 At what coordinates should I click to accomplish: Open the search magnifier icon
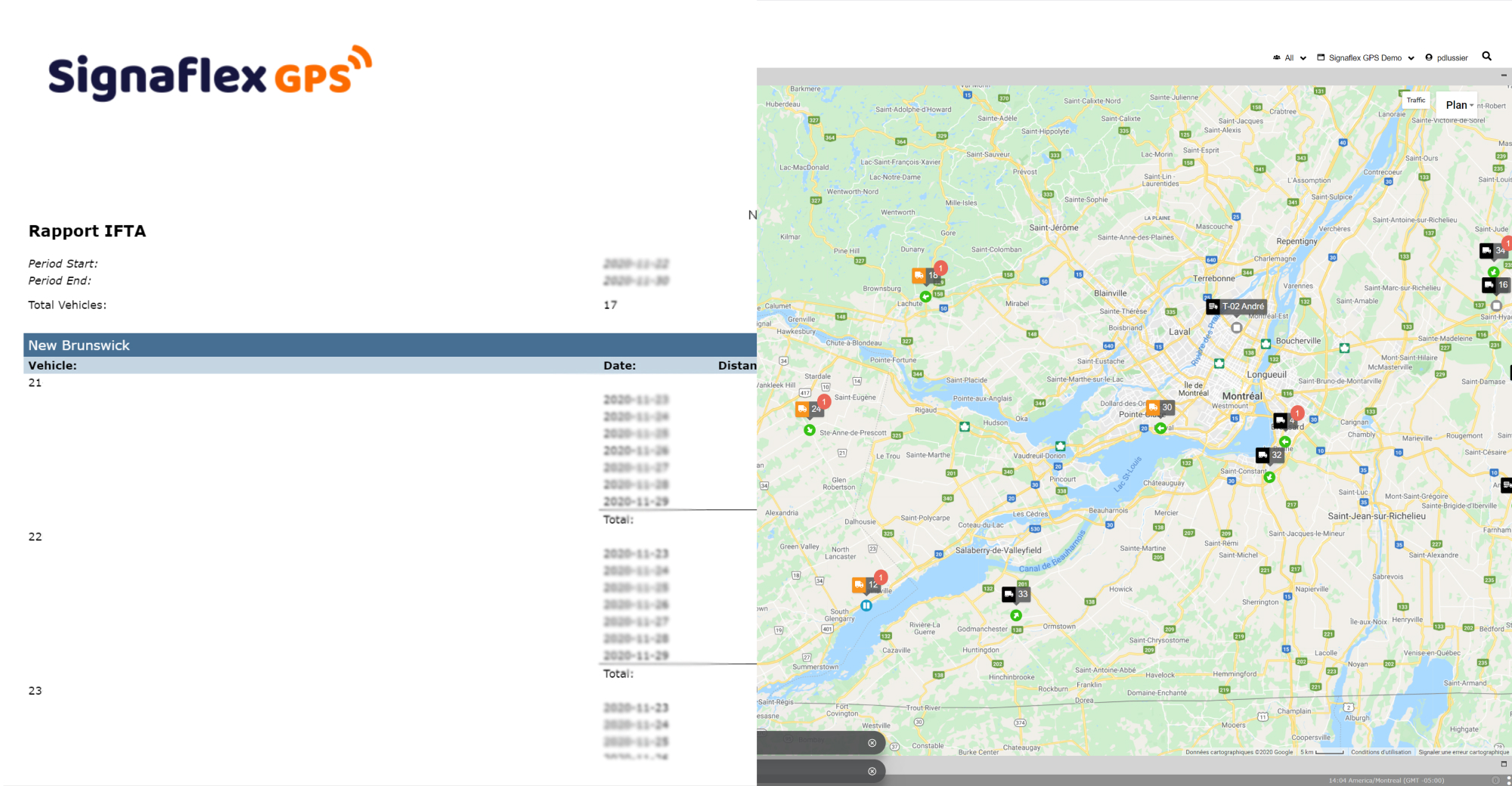[1486, 56]
